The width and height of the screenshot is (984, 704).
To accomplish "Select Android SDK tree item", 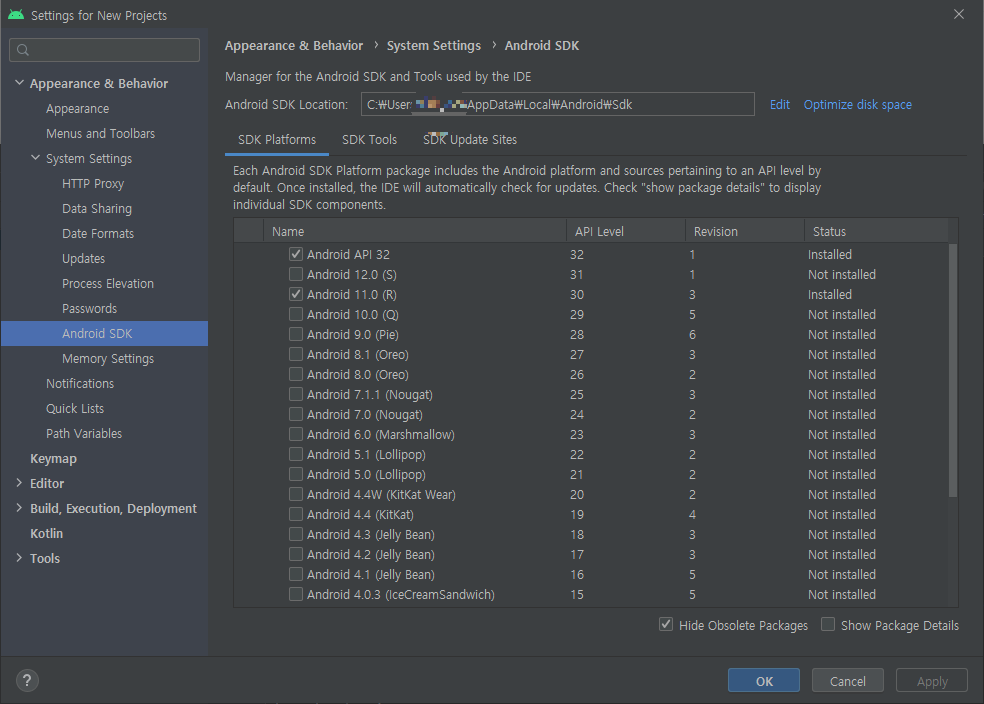I will click(x=104, y=333).
